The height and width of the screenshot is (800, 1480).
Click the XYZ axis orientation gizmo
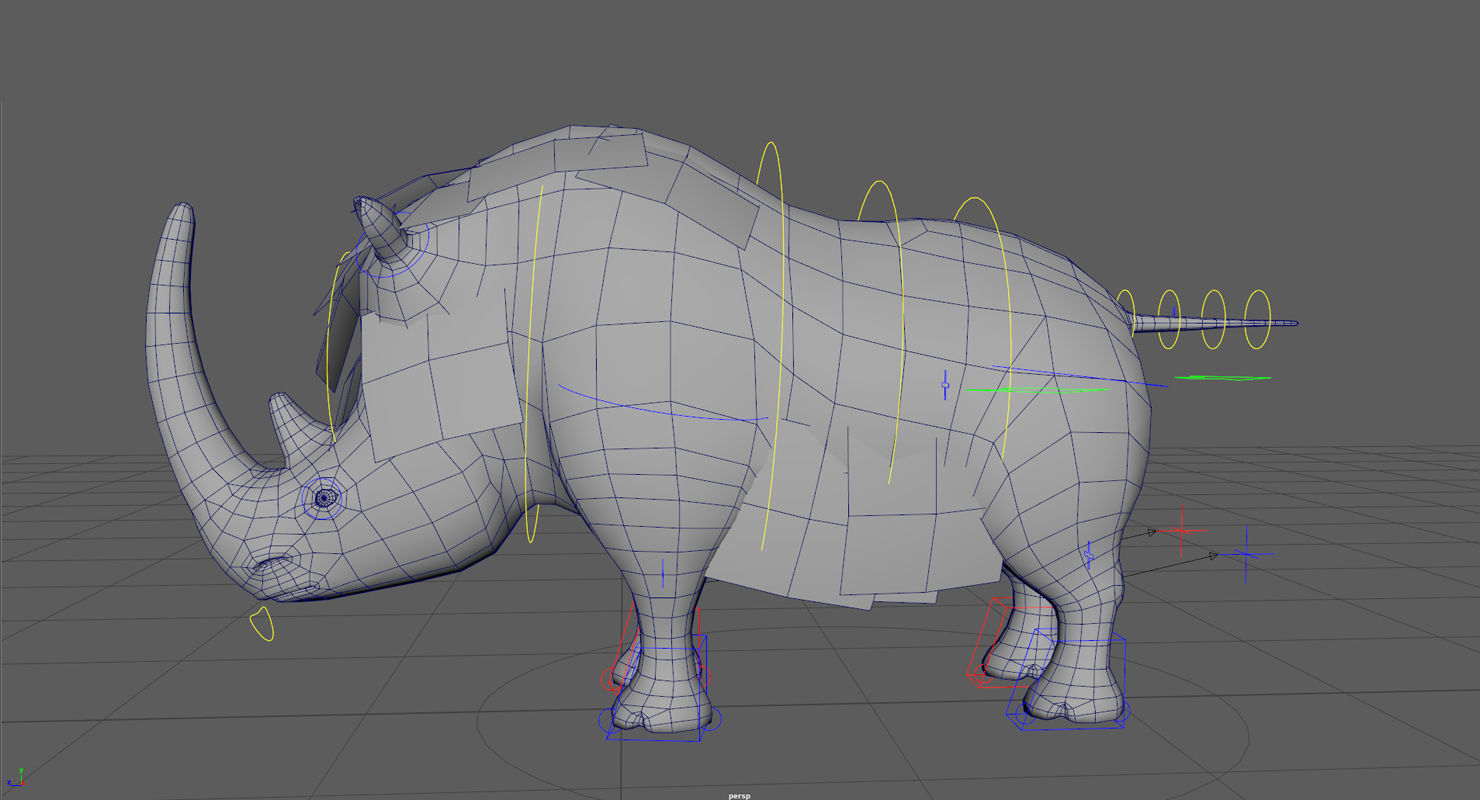[15, 778]
